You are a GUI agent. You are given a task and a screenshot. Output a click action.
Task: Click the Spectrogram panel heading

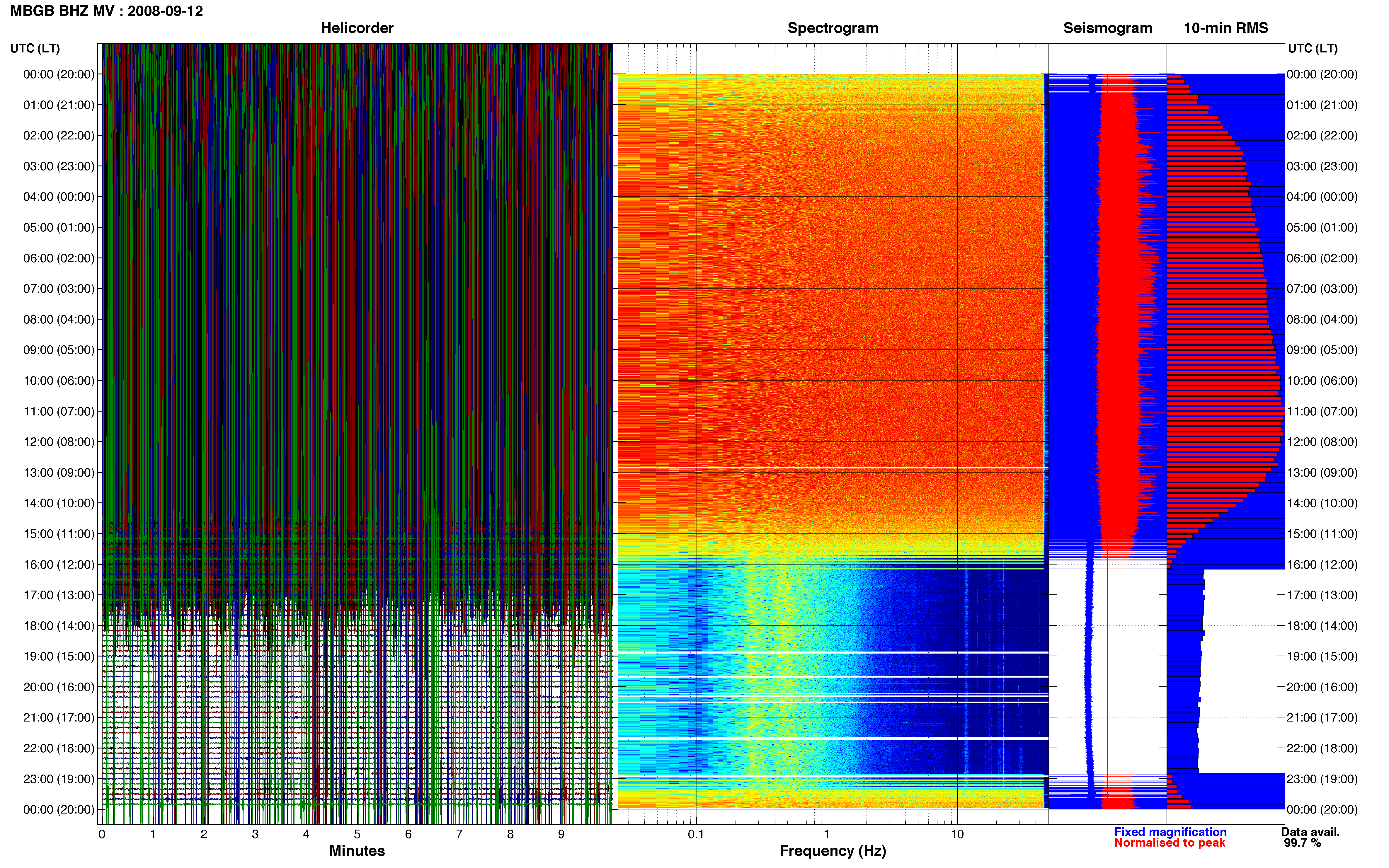833,28
